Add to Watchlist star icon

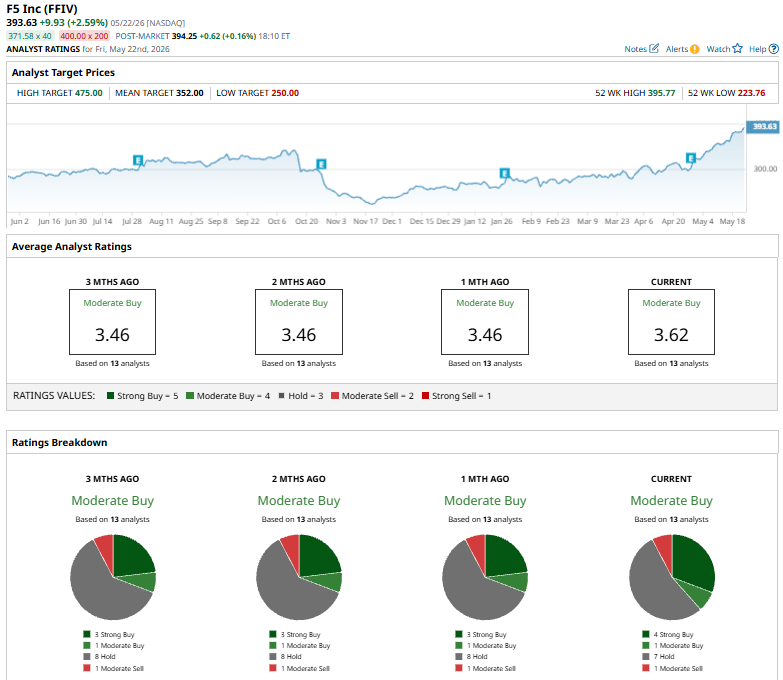tap(738, 48)
